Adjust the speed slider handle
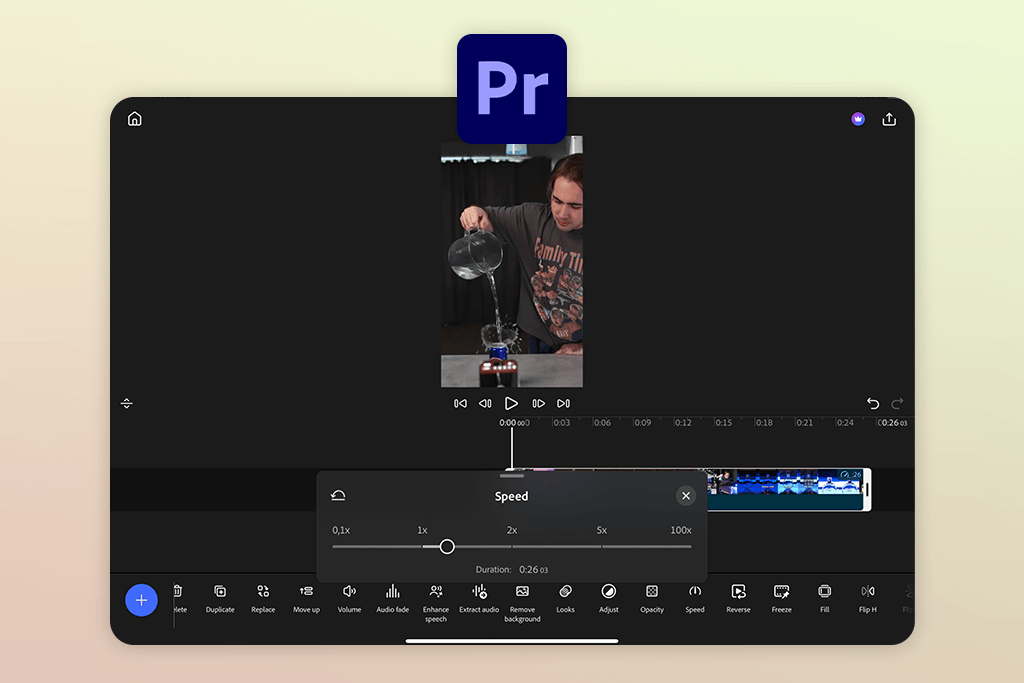1024x683 pixels. [x=447, y=547]
